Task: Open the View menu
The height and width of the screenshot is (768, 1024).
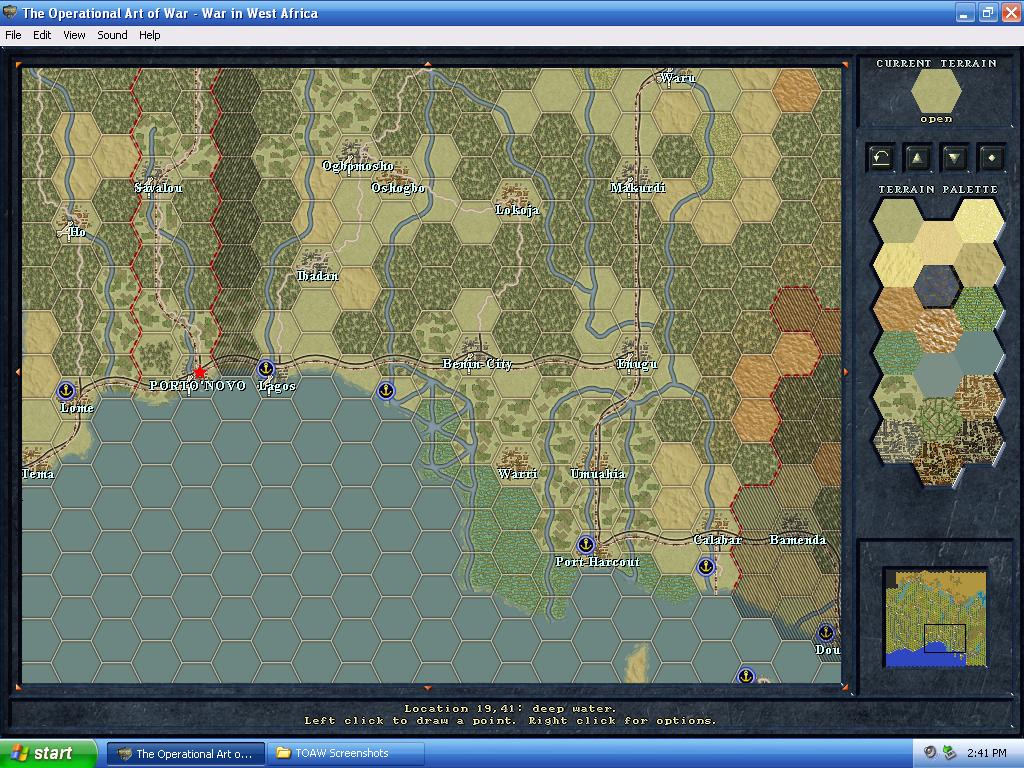Action: point(74,35)
